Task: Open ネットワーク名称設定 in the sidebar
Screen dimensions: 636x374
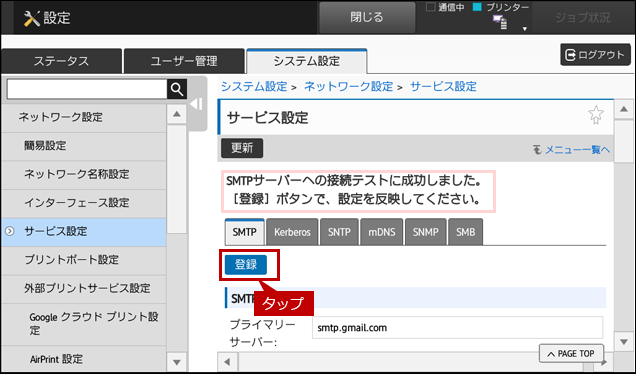Action: [x=84, y=174]
